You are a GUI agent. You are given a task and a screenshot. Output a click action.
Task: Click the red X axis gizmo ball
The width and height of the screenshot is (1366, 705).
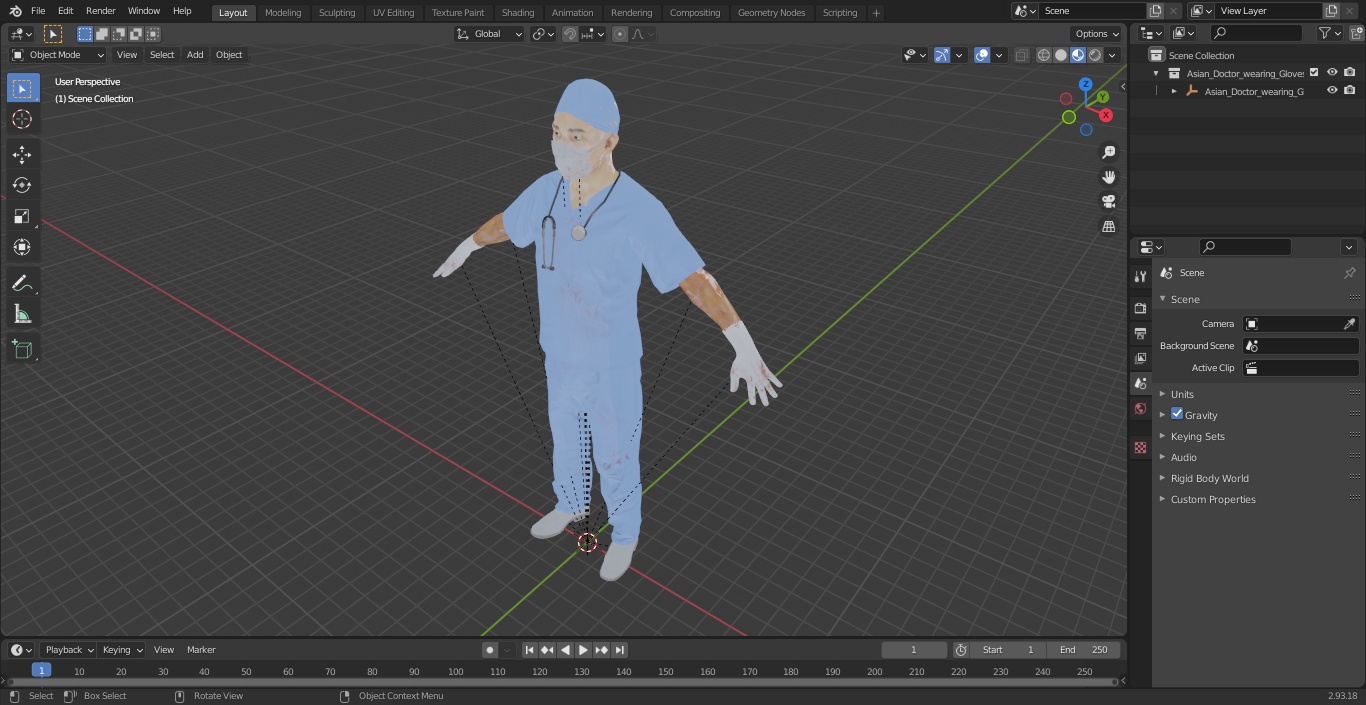click(x=1106, y=115)
